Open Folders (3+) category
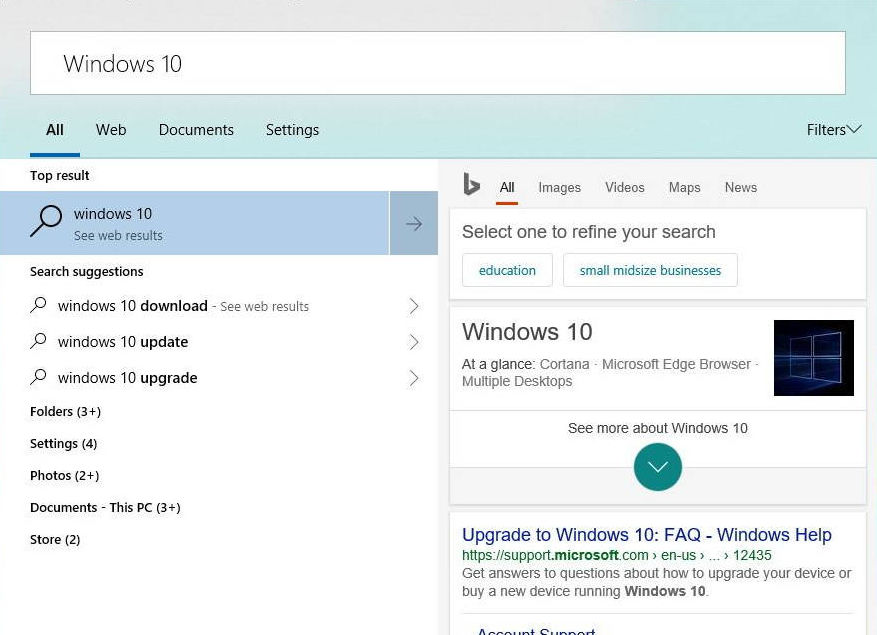 tap(65, 412)
